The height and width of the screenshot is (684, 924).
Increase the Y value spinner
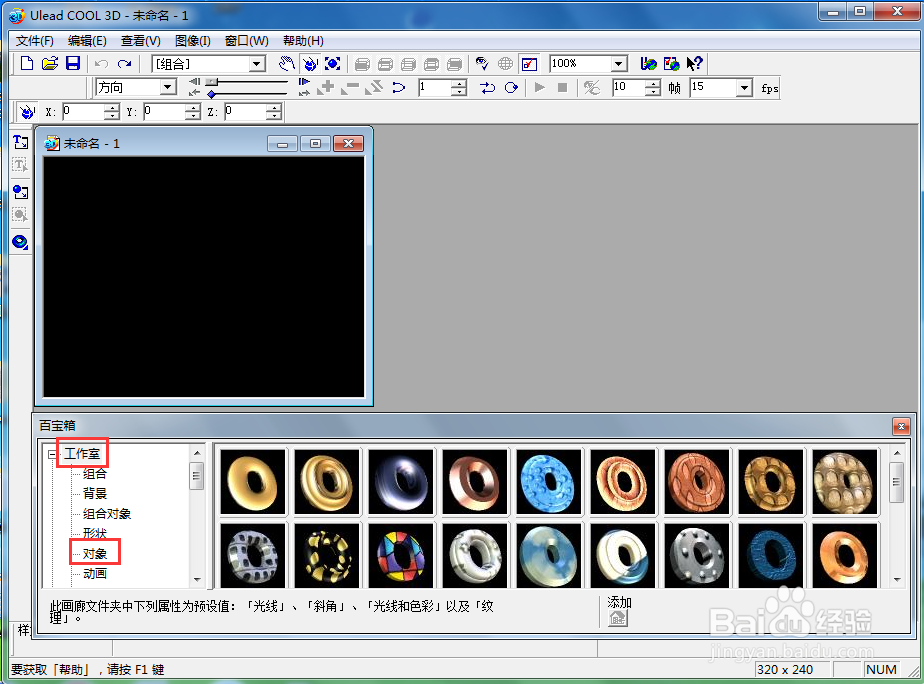[x=193, y=107]
